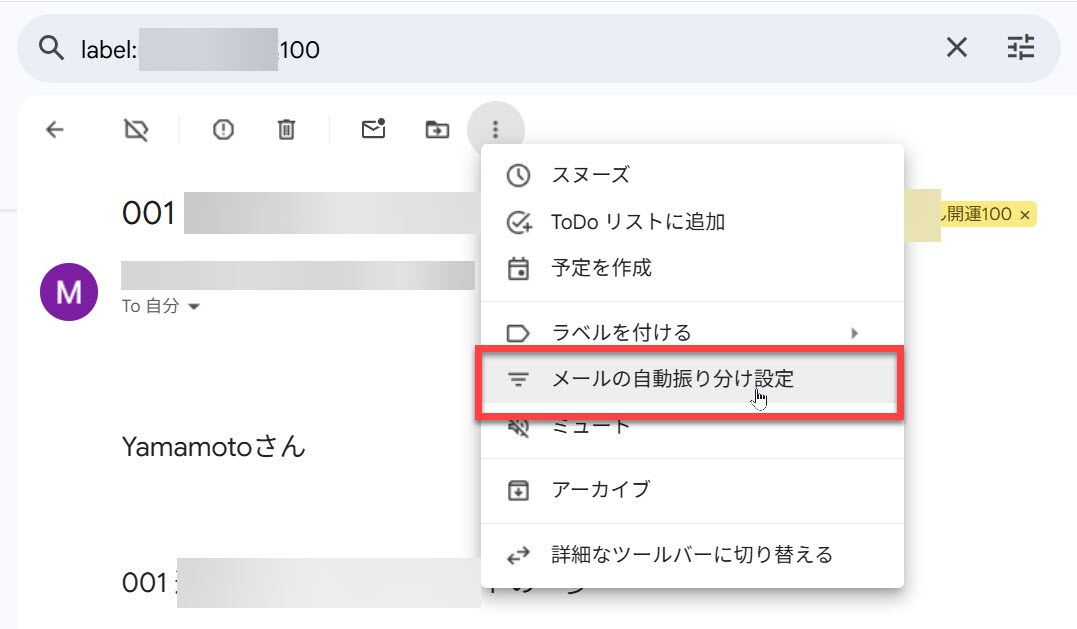Image resolution: width=1077 pixels, height=629 pixels.
Task: Click the remove label icon in toolbar
Action: [x=135, y=129]
